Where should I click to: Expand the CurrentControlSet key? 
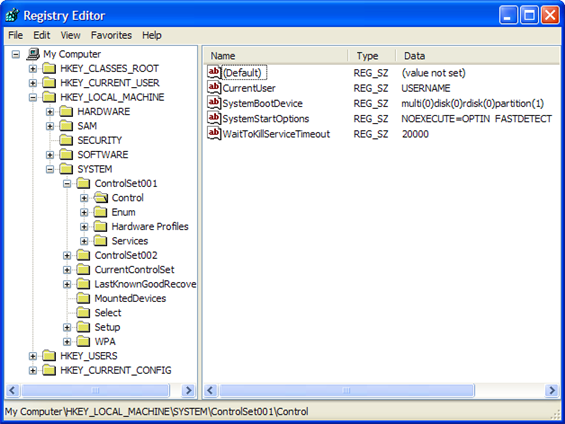67,269
